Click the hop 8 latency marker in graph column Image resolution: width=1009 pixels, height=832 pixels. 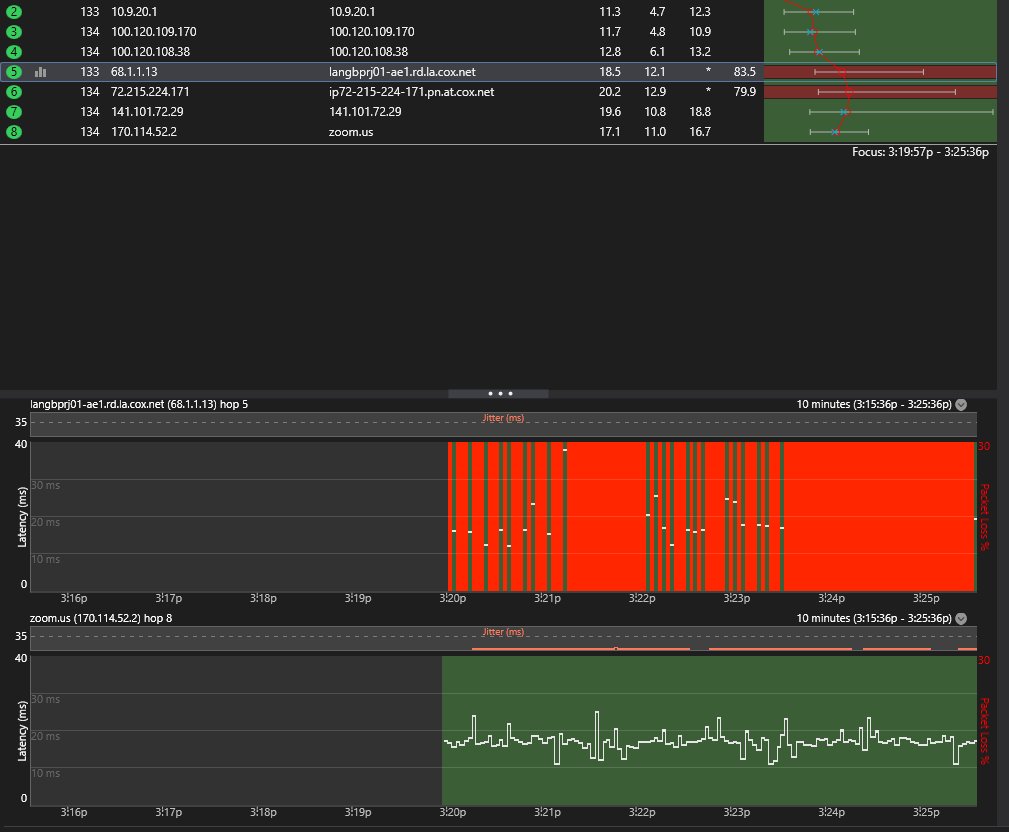835,132
